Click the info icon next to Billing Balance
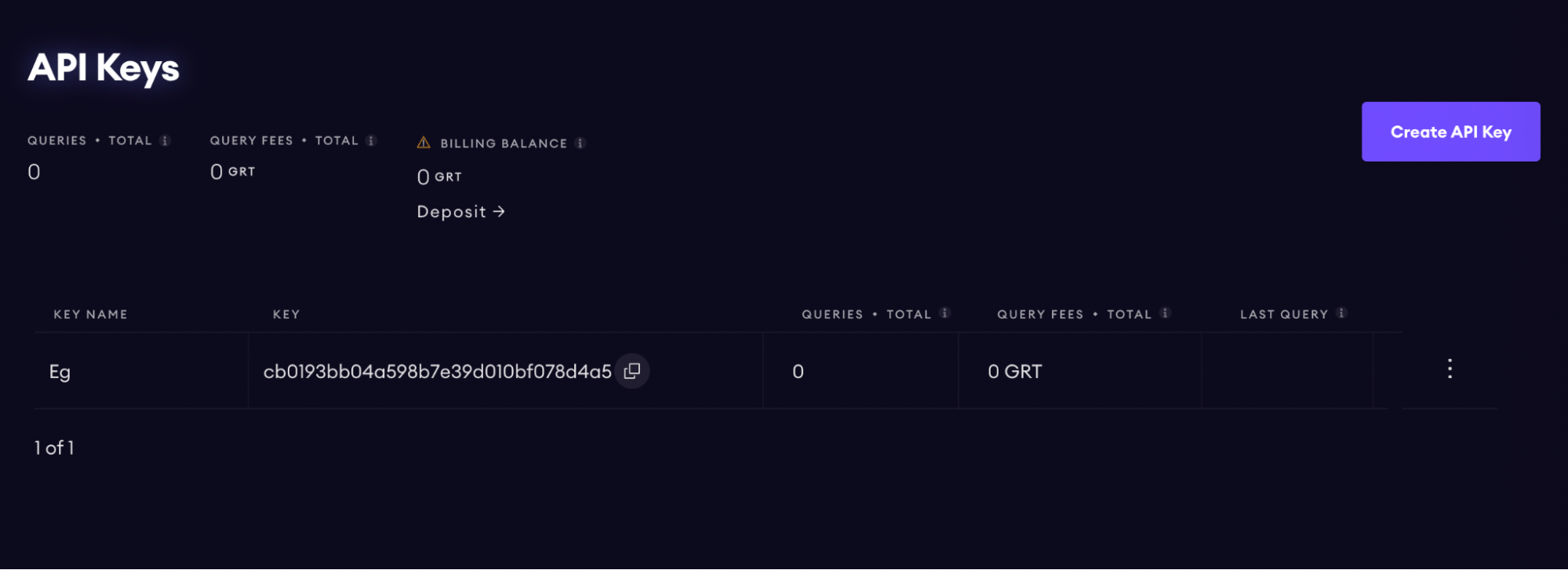 (x=580, y=143)
